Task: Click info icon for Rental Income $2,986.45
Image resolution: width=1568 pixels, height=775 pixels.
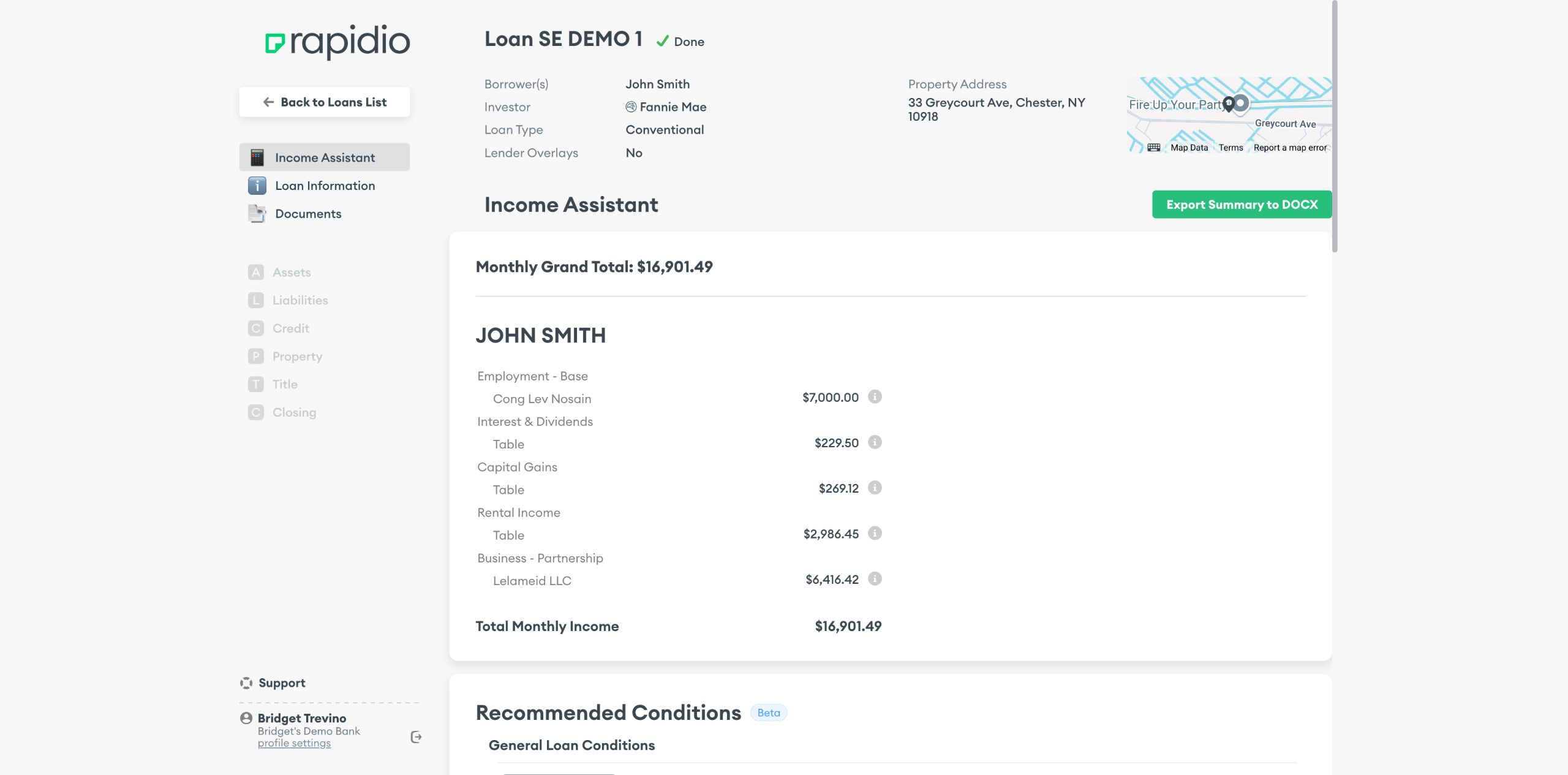Action: point(875,533)
